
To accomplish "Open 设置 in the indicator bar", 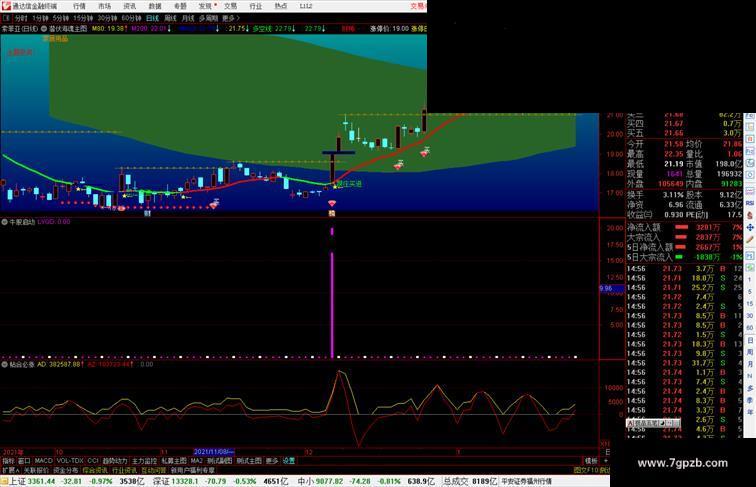I will coord(288,461).
